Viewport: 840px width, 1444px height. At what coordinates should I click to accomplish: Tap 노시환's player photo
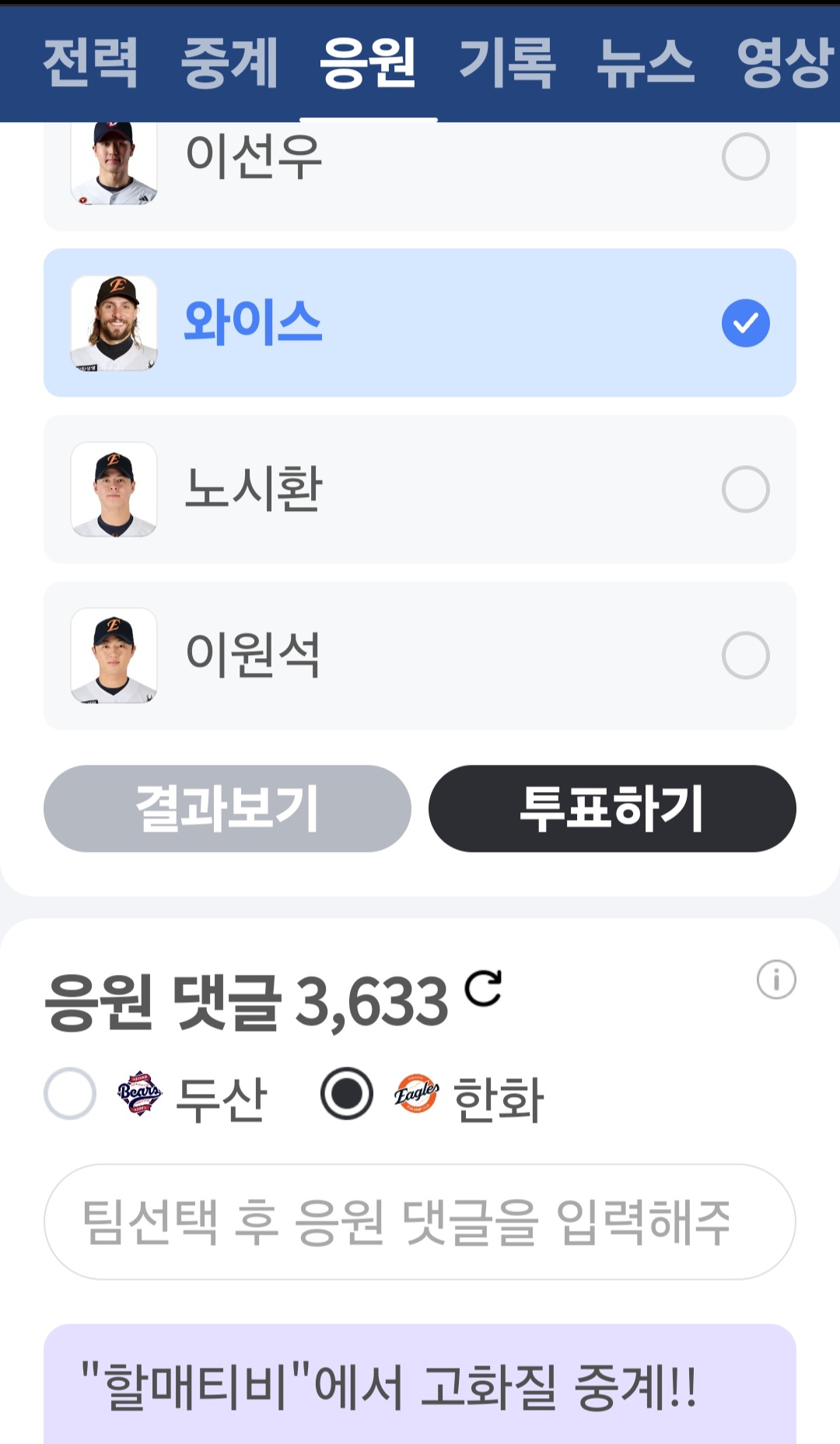tap(114, 489)
